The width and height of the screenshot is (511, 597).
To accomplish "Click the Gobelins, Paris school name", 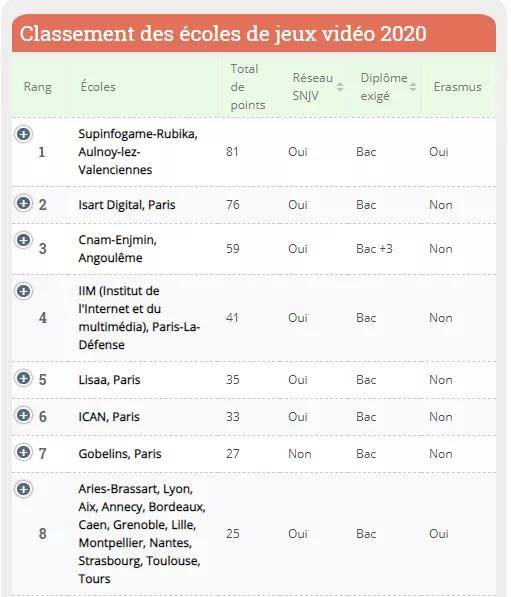I will click(120, 454).
